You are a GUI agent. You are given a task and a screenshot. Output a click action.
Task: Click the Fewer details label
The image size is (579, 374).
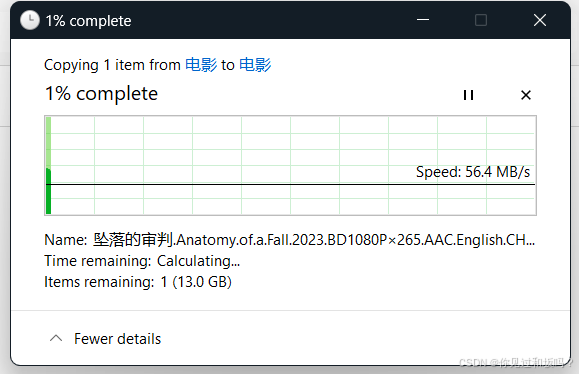coord(117,339)
